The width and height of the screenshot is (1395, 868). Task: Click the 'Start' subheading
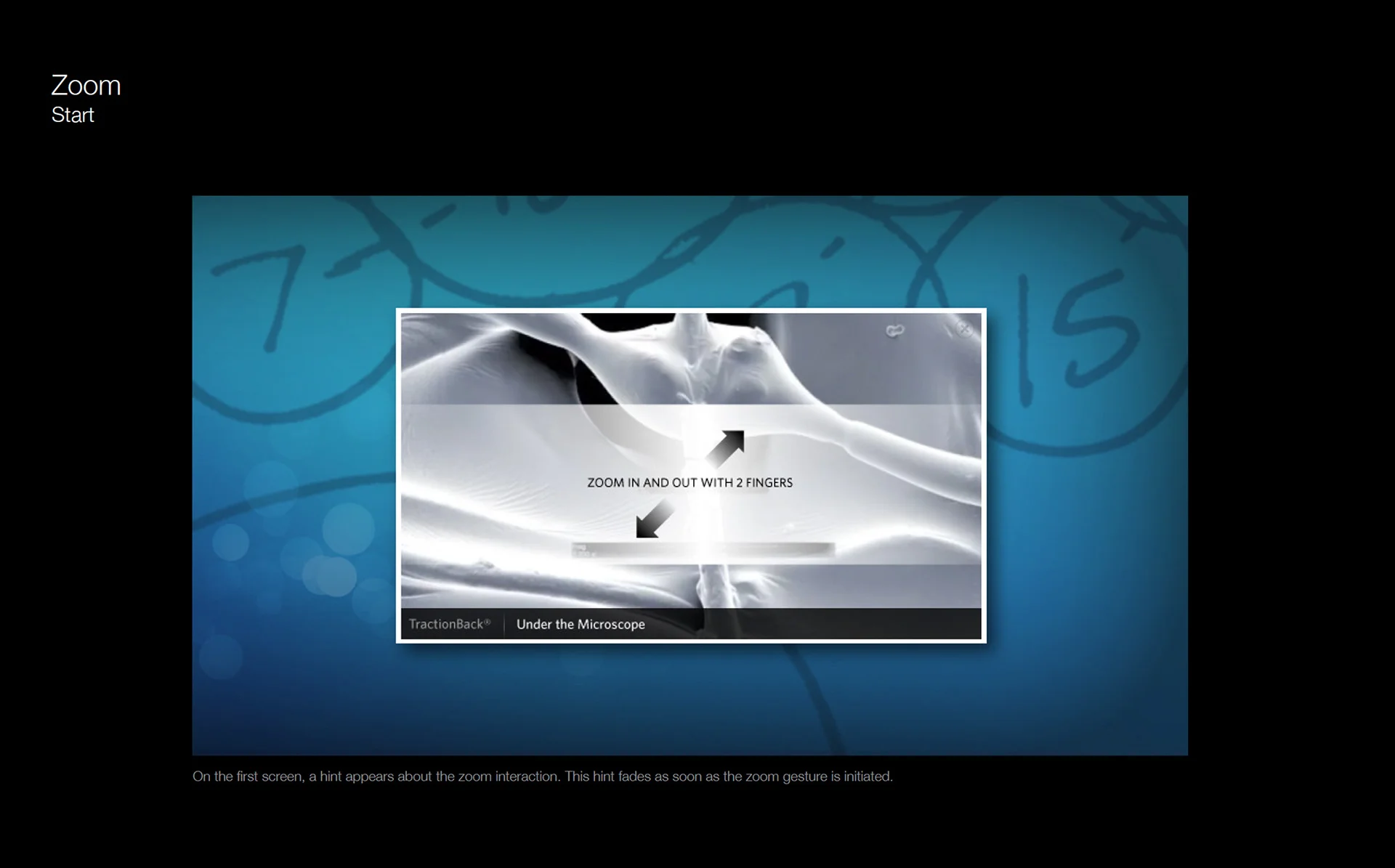[73, 115]
